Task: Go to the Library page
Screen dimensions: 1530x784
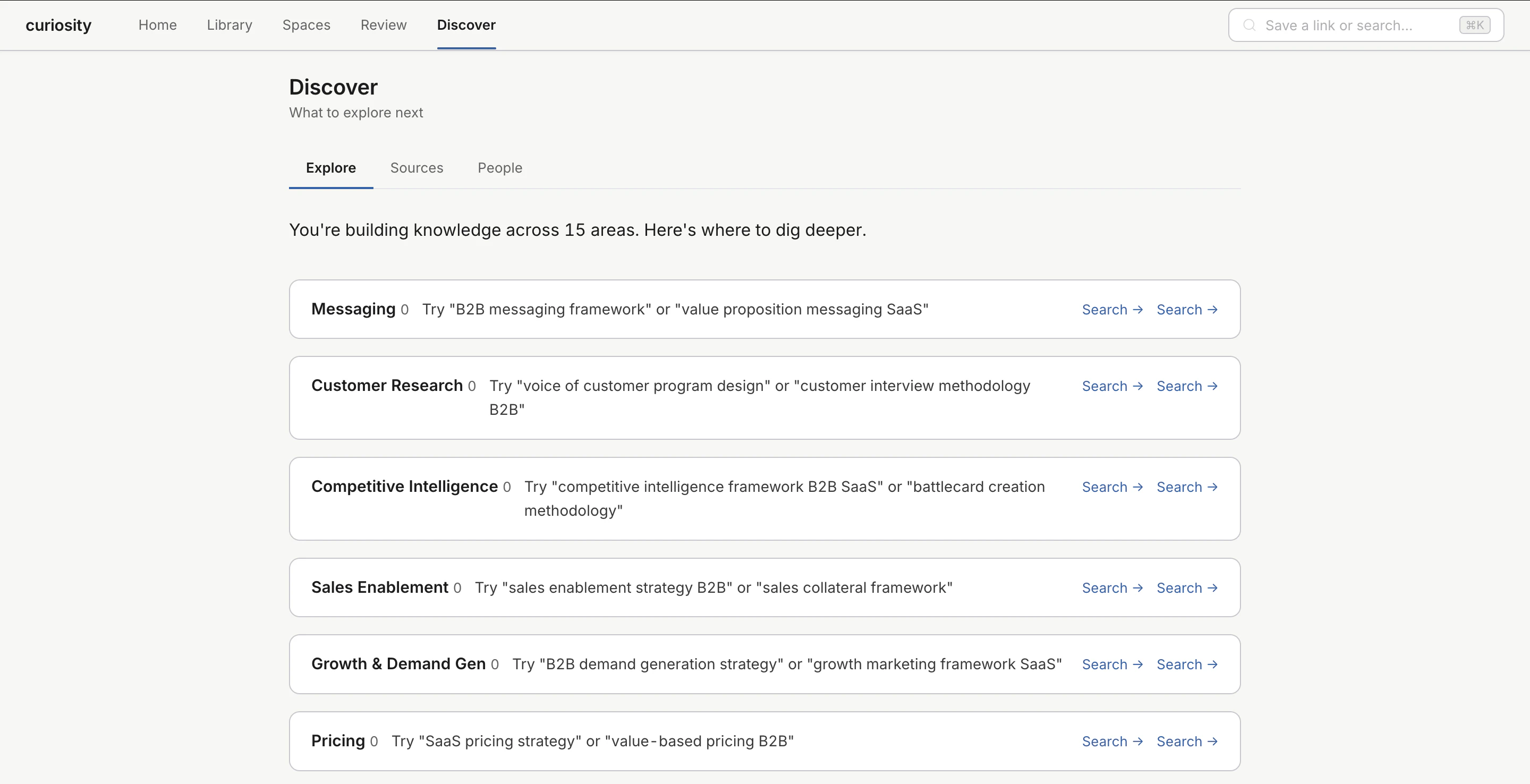Action: point(229,25)
